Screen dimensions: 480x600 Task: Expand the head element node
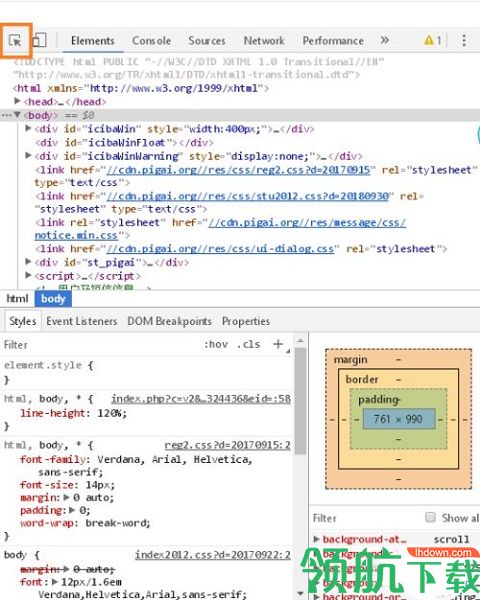coord(17,101)
